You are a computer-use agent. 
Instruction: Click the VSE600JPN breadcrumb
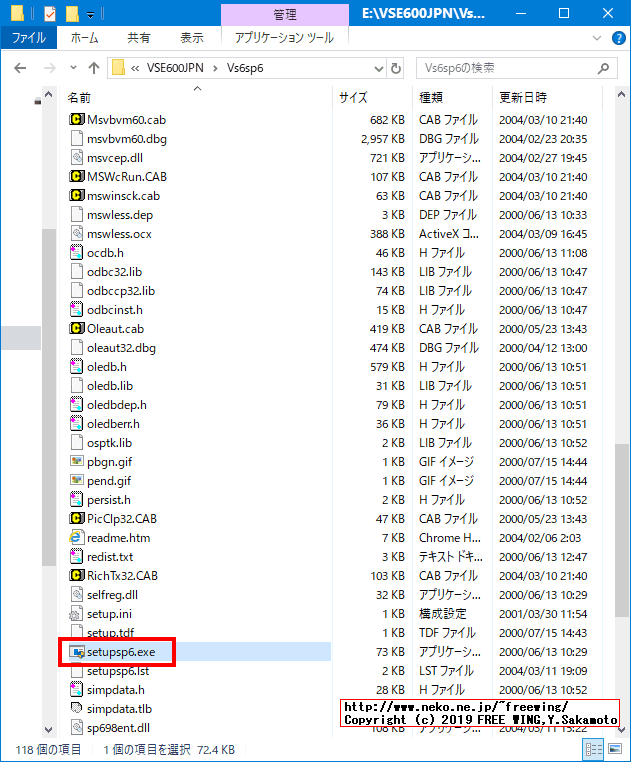175,68
